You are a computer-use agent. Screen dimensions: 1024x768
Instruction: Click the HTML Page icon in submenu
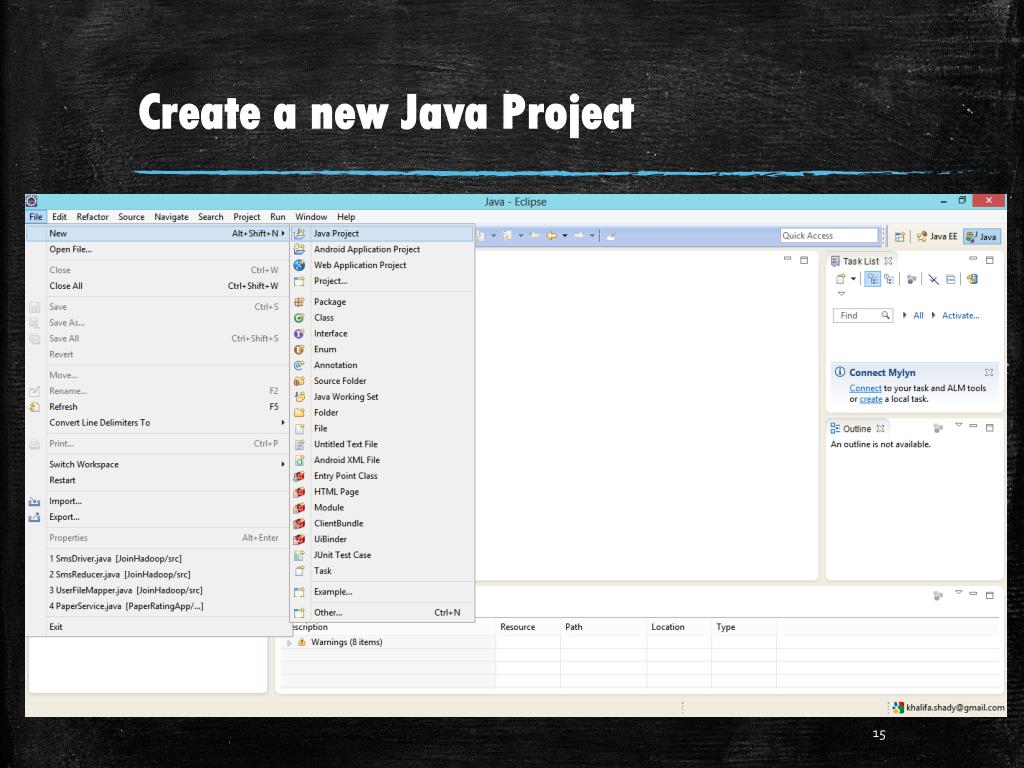tap(299, 492)
